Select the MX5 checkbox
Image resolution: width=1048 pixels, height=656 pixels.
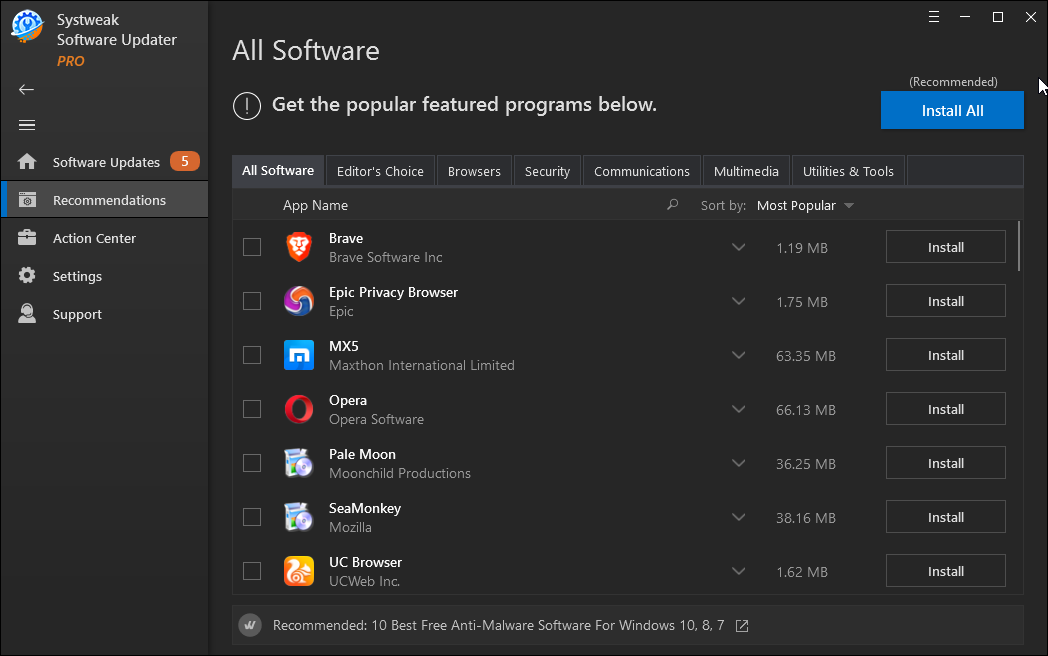click(x=252, y=355)
